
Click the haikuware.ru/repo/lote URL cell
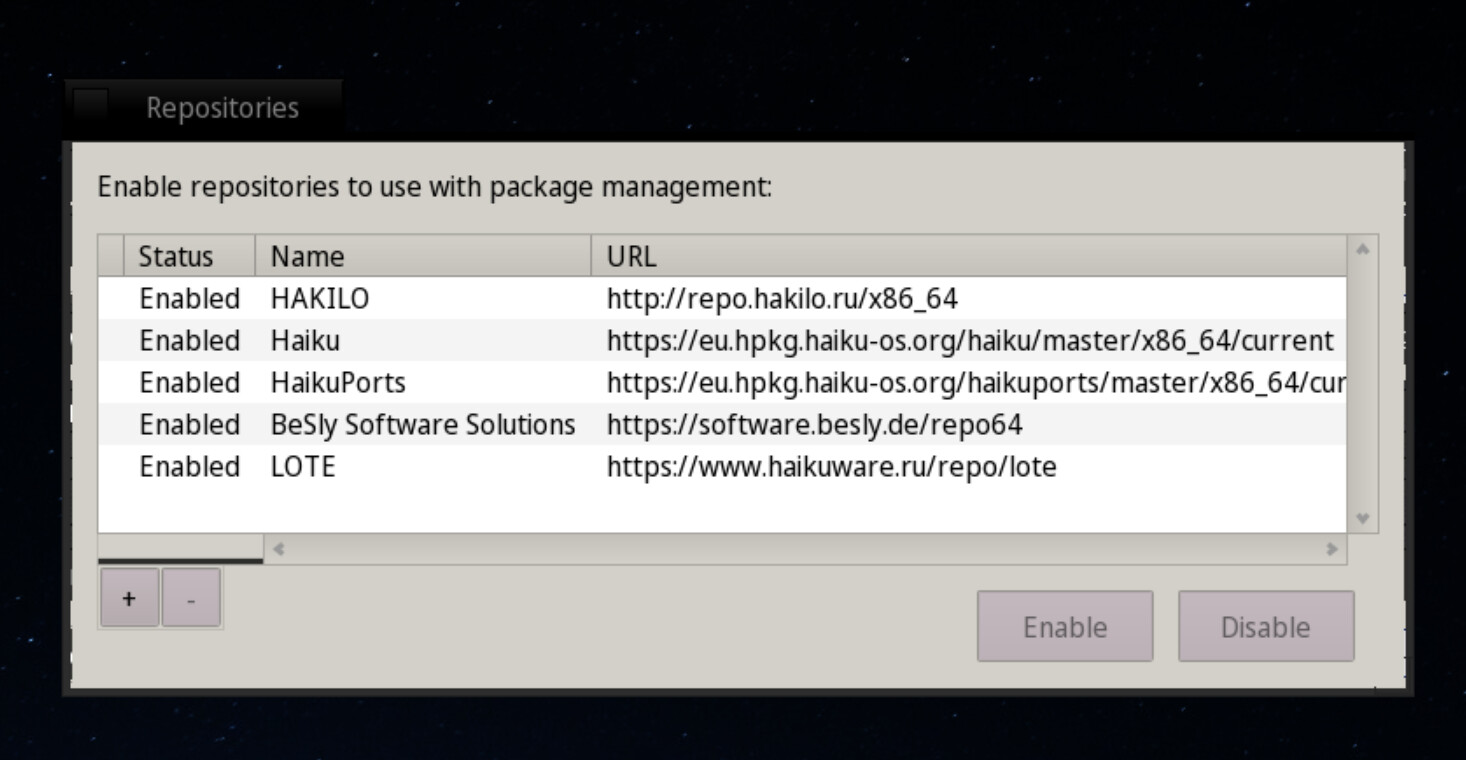(x=831, y=467)
